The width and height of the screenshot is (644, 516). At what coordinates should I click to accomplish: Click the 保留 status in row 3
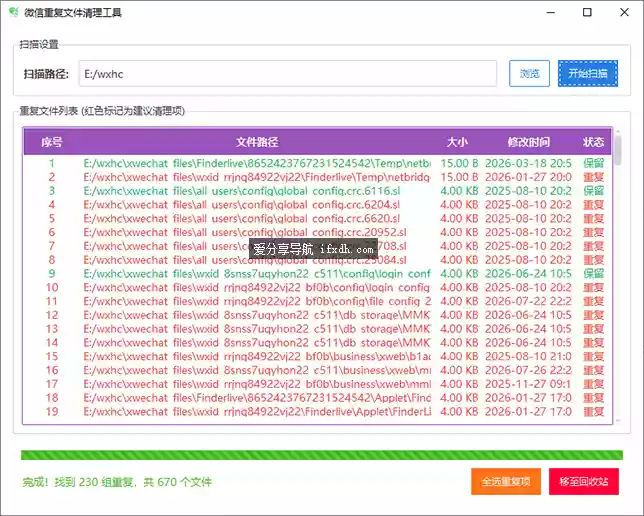coord(593,191)
